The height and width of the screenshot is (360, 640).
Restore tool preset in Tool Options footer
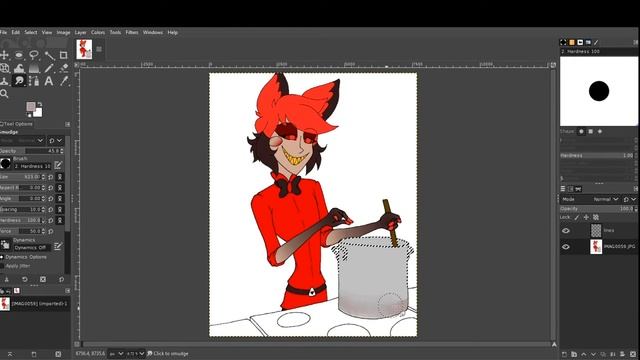(25, 280)
